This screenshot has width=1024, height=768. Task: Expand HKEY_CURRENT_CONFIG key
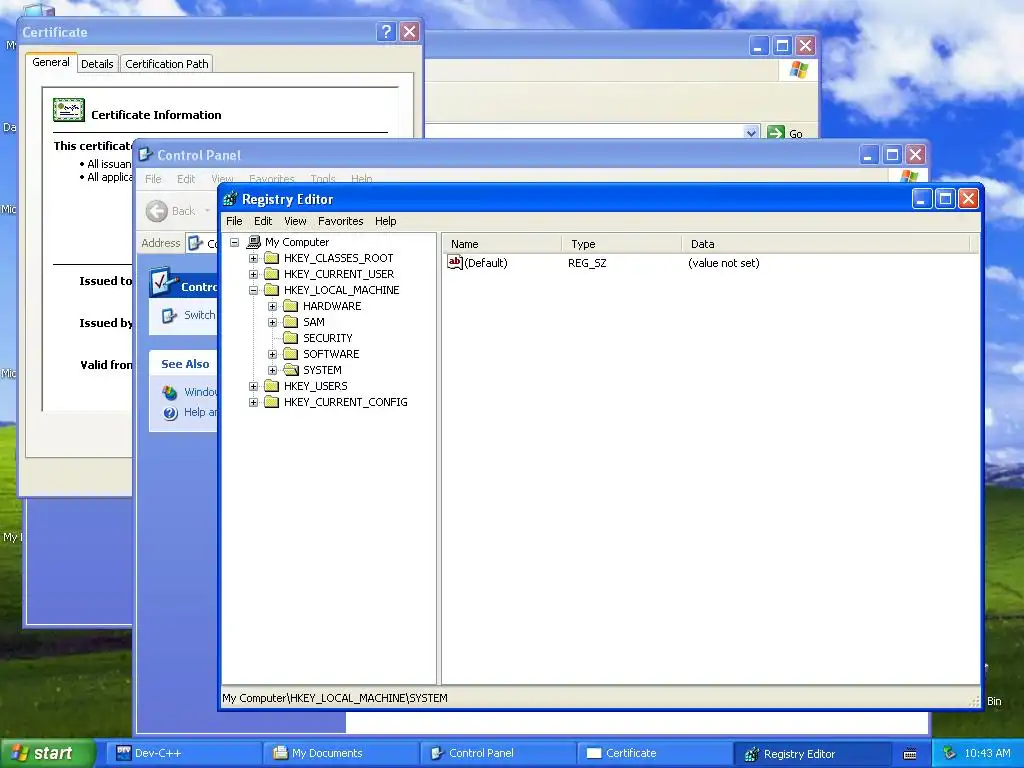click(x=253, y=402)
